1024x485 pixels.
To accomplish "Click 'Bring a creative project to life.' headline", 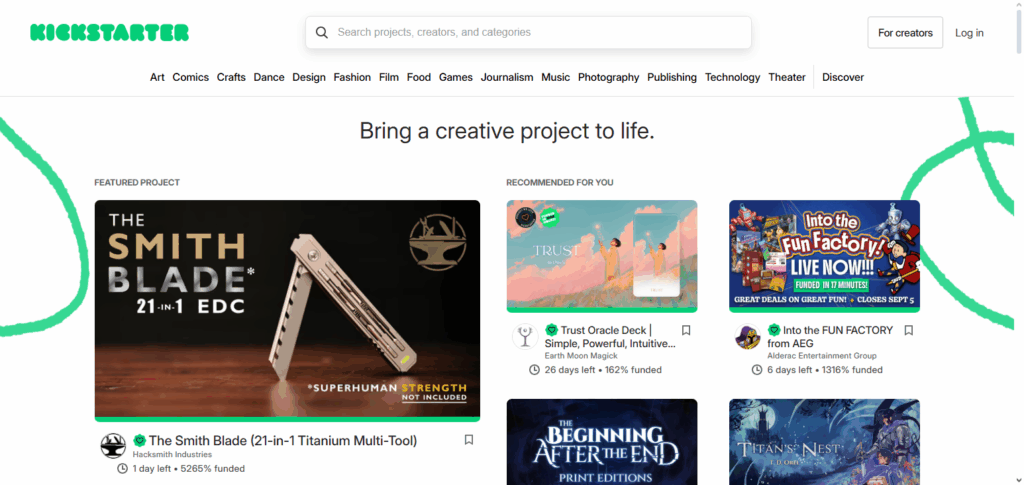I will click(x=507, y=131).
